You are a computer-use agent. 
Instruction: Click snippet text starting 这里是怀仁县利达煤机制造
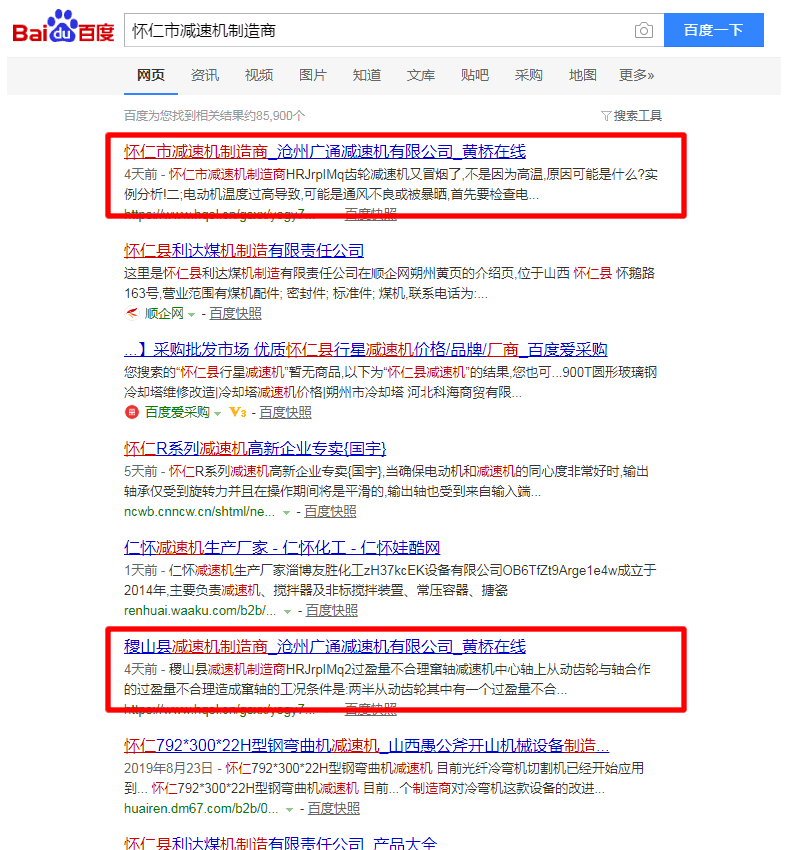pyautogui.click(x=389, y=283)
